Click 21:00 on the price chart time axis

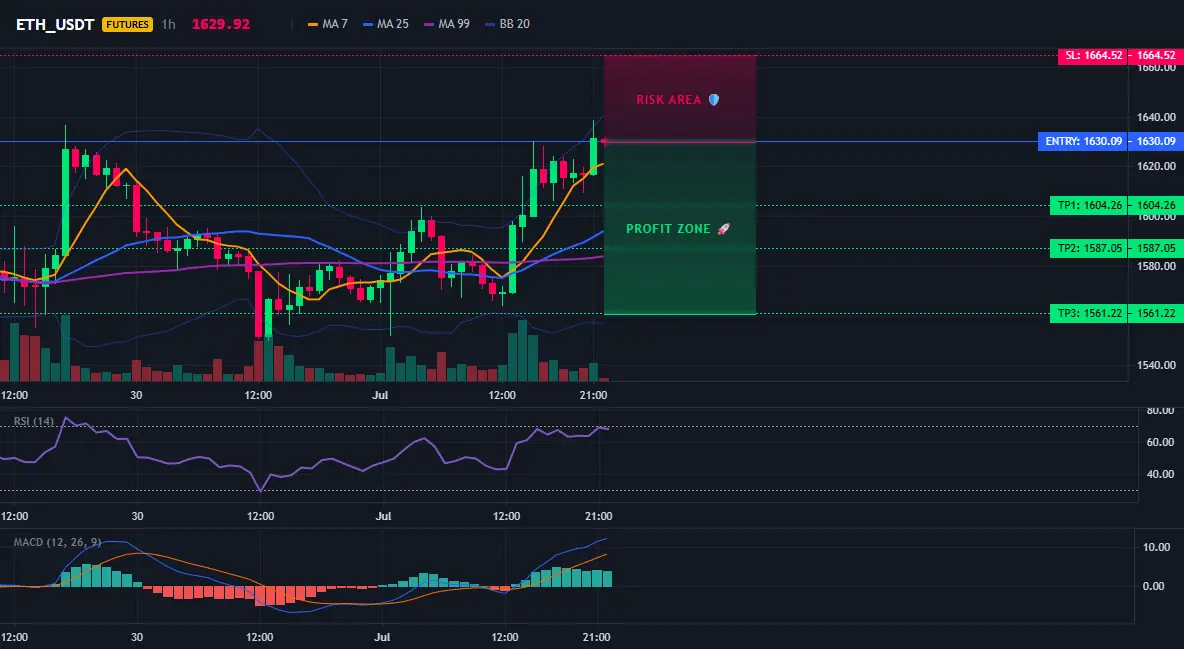(x=594, y=395)
